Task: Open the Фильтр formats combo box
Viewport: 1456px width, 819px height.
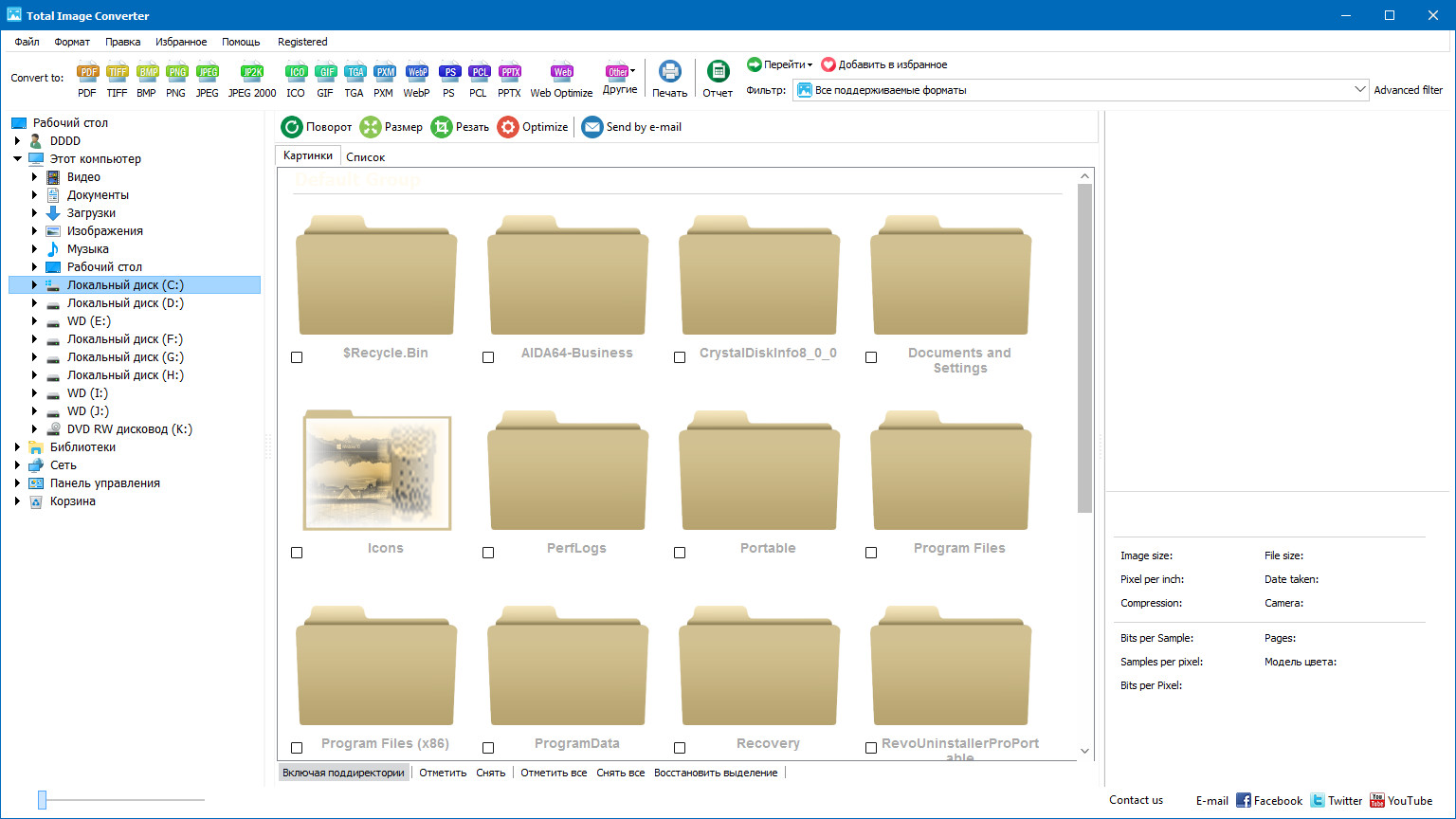Action: click(x=1081, y=90)
